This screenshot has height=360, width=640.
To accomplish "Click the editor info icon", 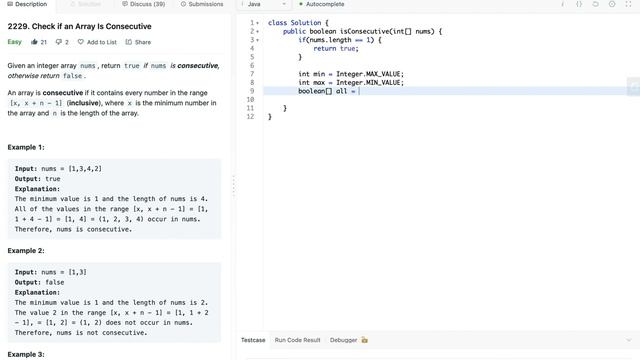I will [x=562, y=4].
